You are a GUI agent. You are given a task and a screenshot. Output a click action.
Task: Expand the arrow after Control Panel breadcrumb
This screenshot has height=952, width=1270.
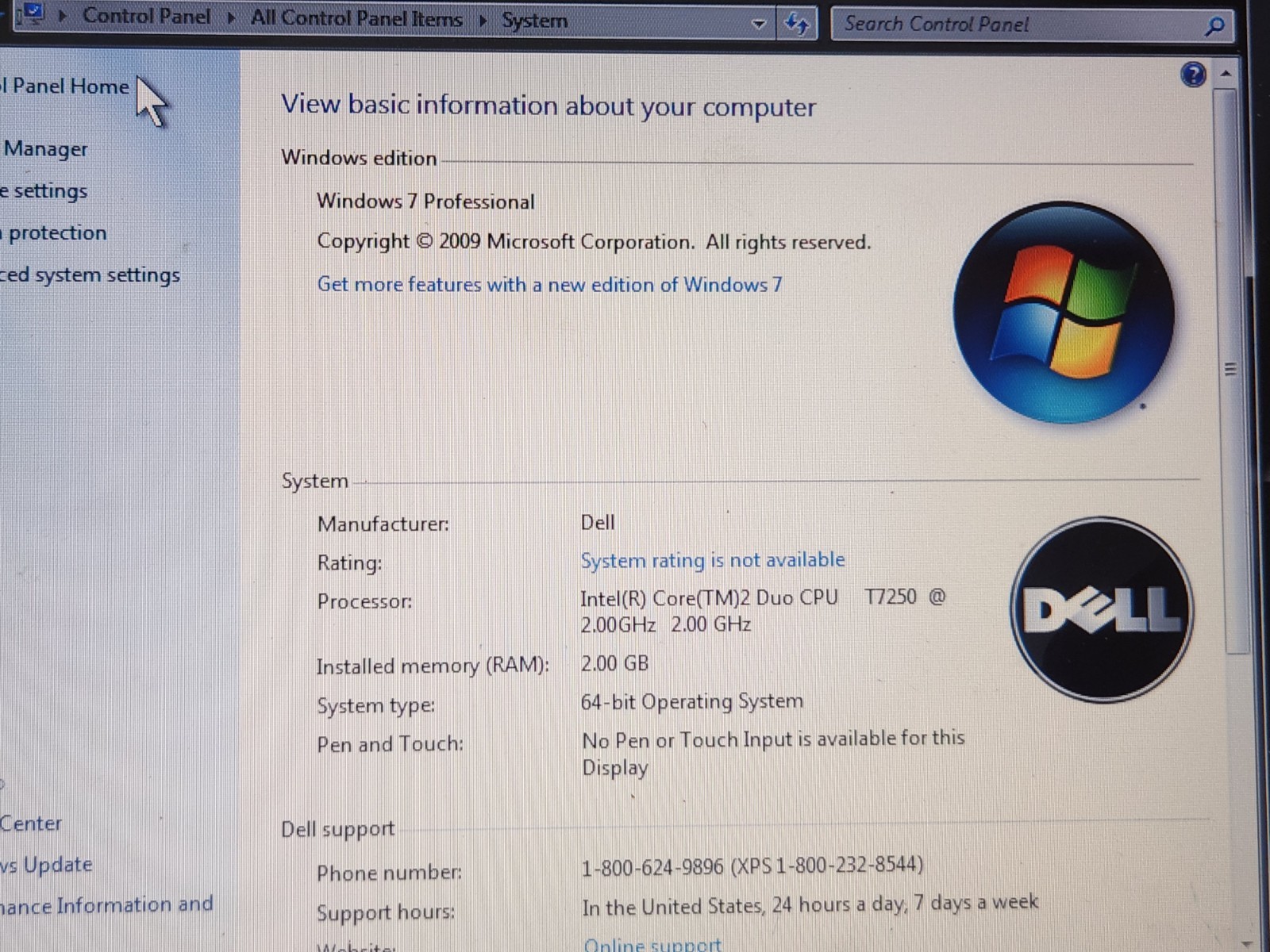(231, 17)
